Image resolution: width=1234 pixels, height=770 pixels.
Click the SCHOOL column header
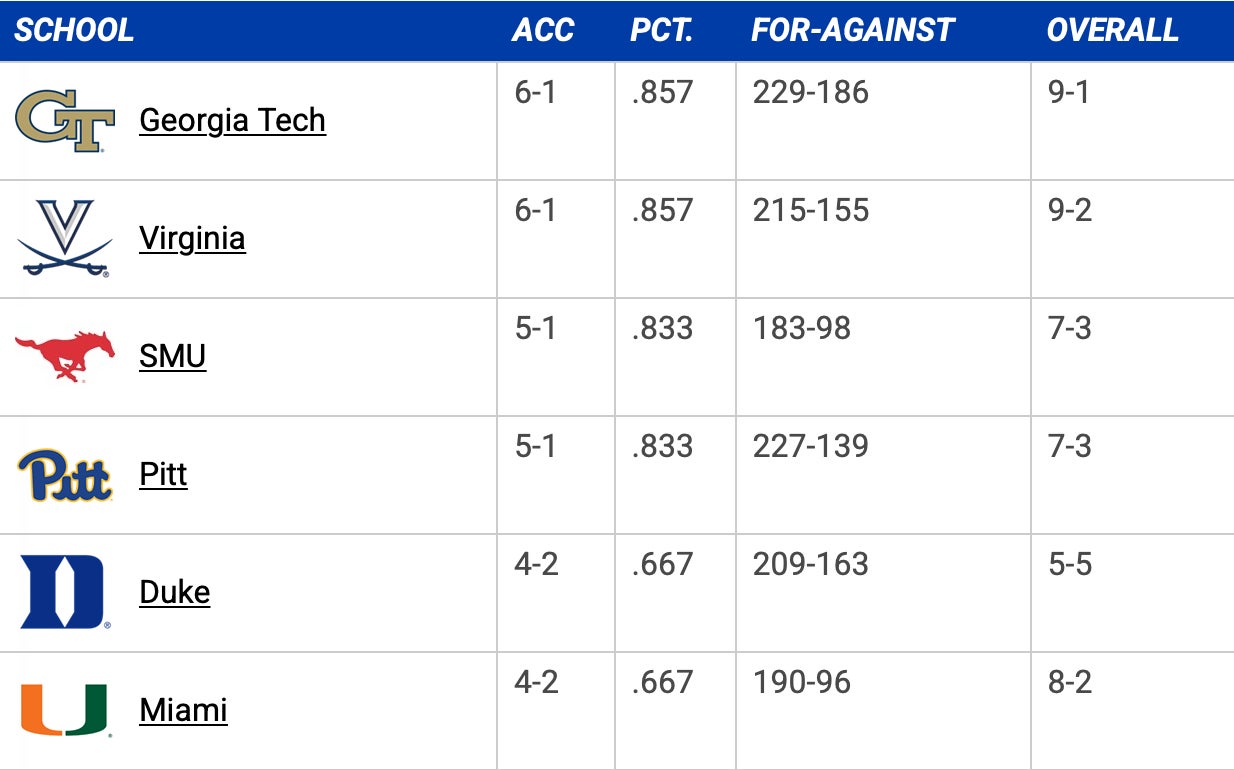[x=74, y=30]
